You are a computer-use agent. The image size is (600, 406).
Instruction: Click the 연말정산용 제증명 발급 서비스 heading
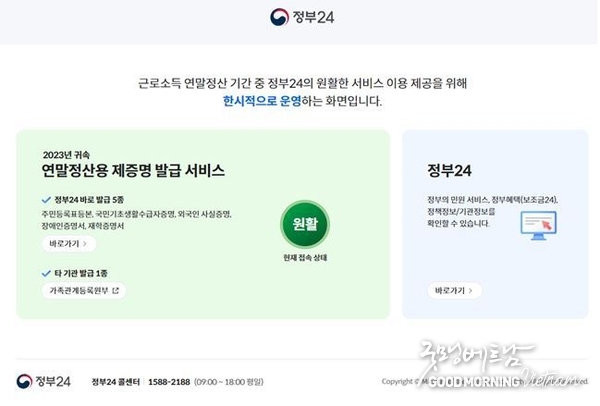click(133, 171)
